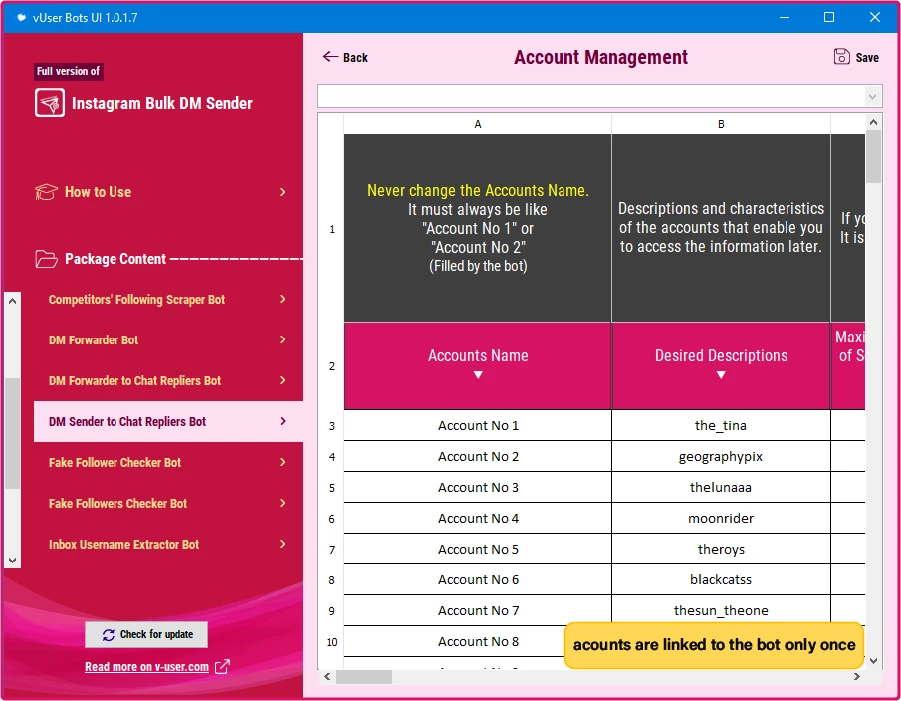Expand the How to Use chevron
The width and height of the screenshot is (901, 701).
pyautogui.click(x=282, y=191)
